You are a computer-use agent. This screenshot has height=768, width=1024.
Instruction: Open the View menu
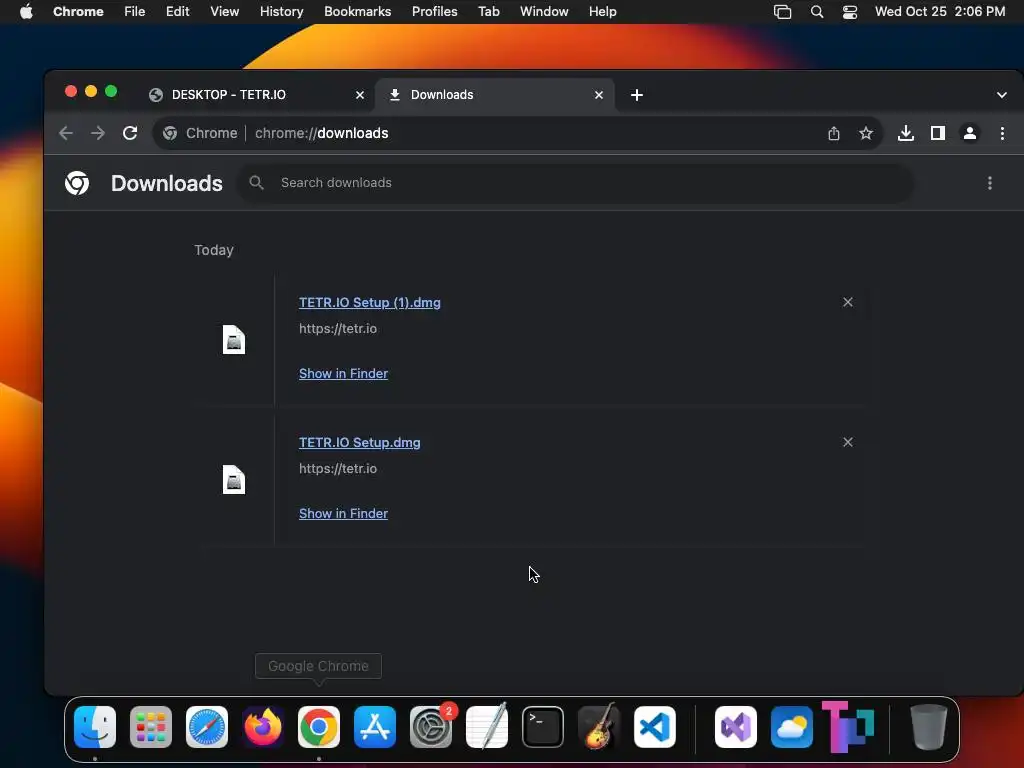click(225, 12)
